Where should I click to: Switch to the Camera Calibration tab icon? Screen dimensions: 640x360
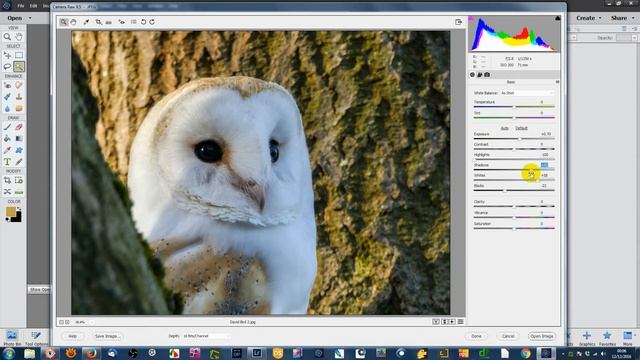pos(487,75)
